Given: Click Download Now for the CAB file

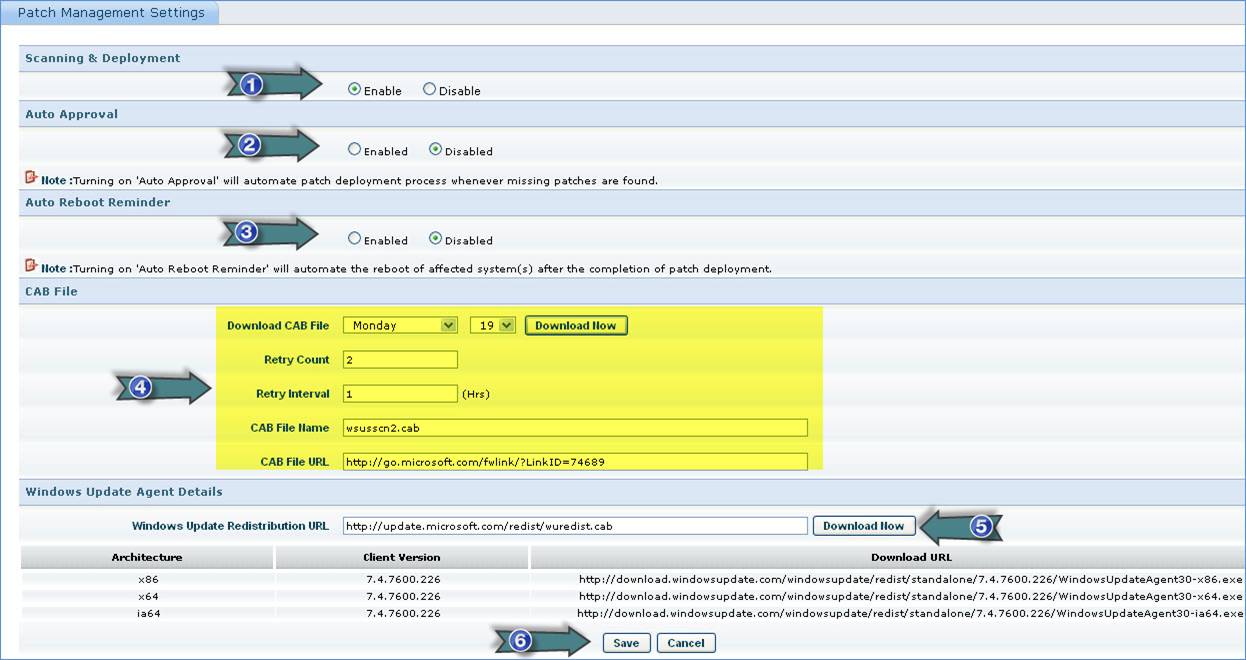Looking at the screenshot, I should pos(576,325).
